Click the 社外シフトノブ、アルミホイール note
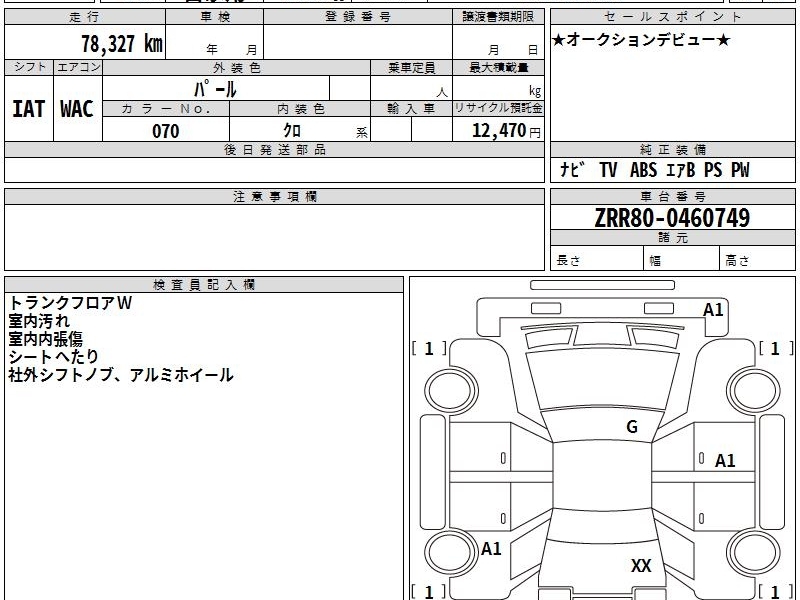Image resolution: width=800 pixels, height=600 pixels. tap(121, 375)
